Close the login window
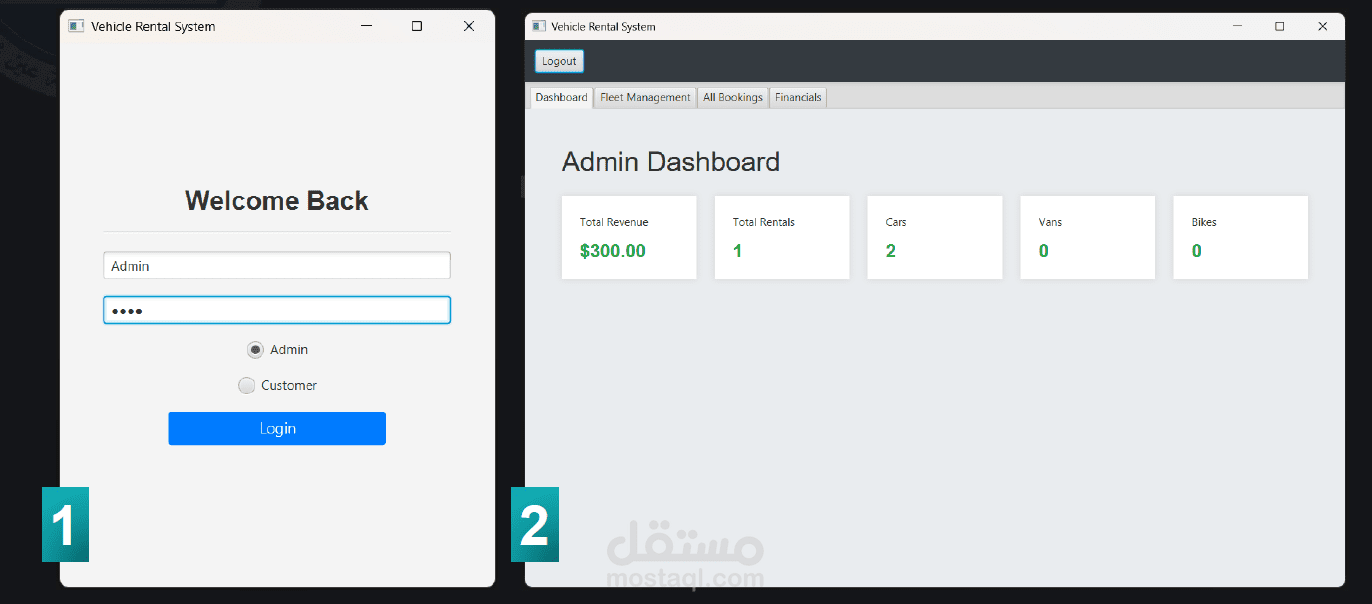The height and width of the screenshot is (604, 1372). [468, 26]
